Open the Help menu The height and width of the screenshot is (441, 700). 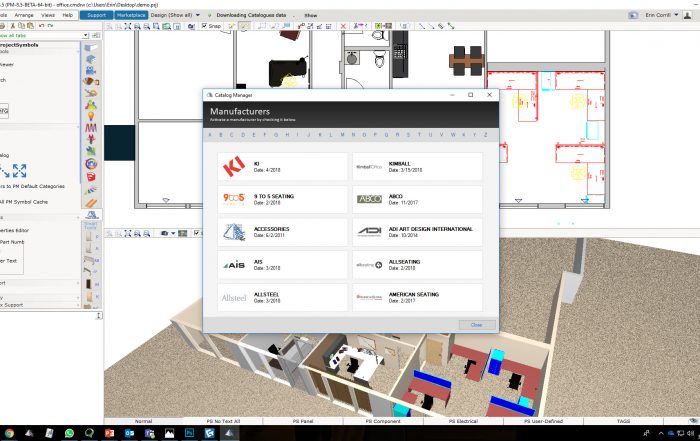pyautogui.click(x=67, y=15)
